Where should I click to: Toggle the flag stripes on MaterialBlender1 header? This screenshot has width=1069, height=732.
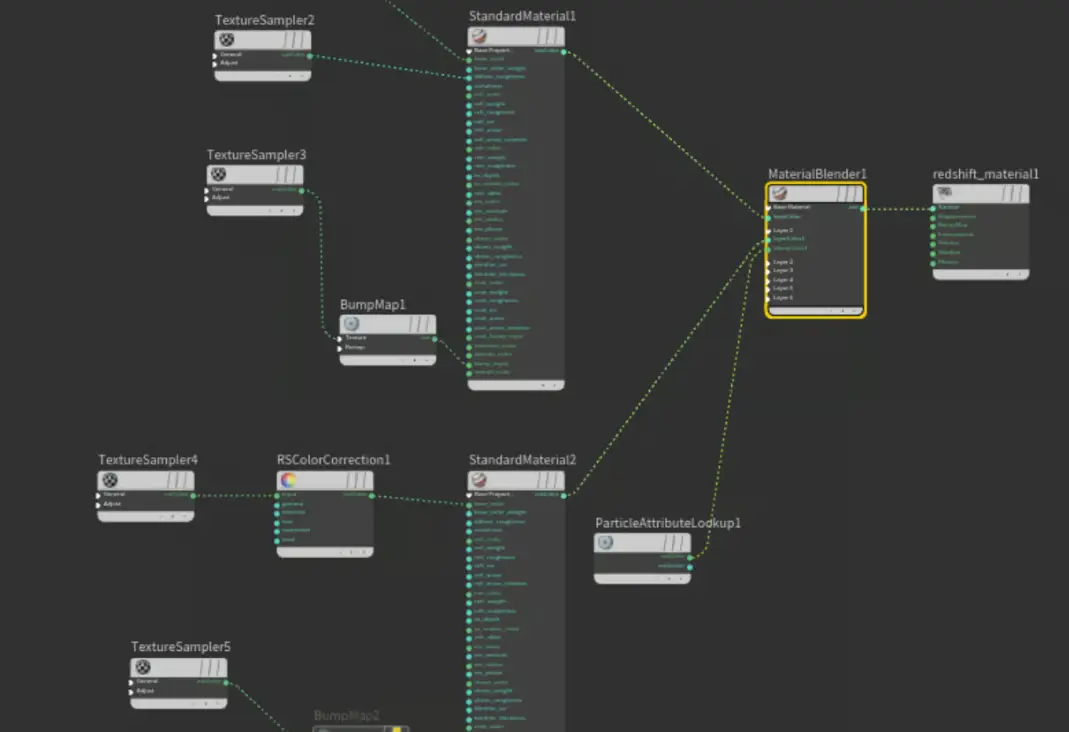point(848,194)
